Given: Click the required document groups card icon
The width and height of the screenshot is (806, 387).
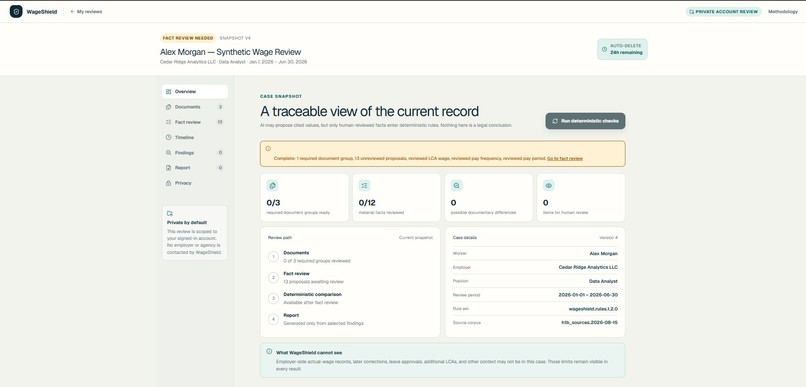Looking at the screenshot, I should tap(272, 186).
